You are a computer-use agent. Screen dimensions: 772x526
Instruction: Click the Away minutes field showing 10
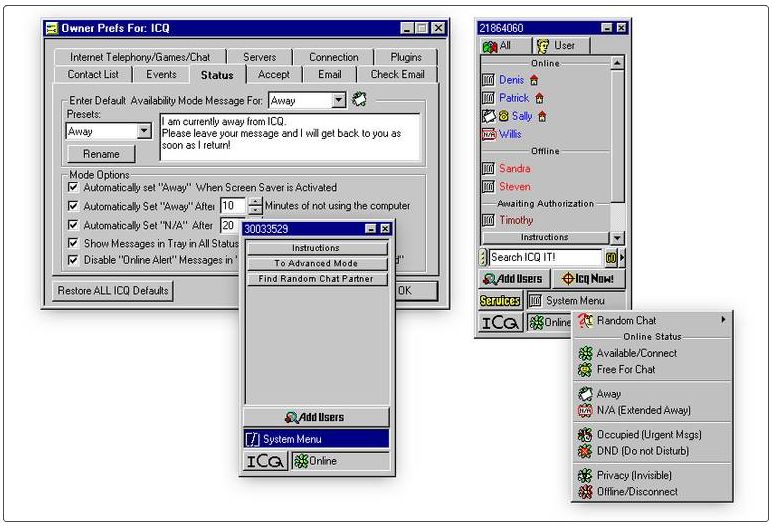pos(233,205)
